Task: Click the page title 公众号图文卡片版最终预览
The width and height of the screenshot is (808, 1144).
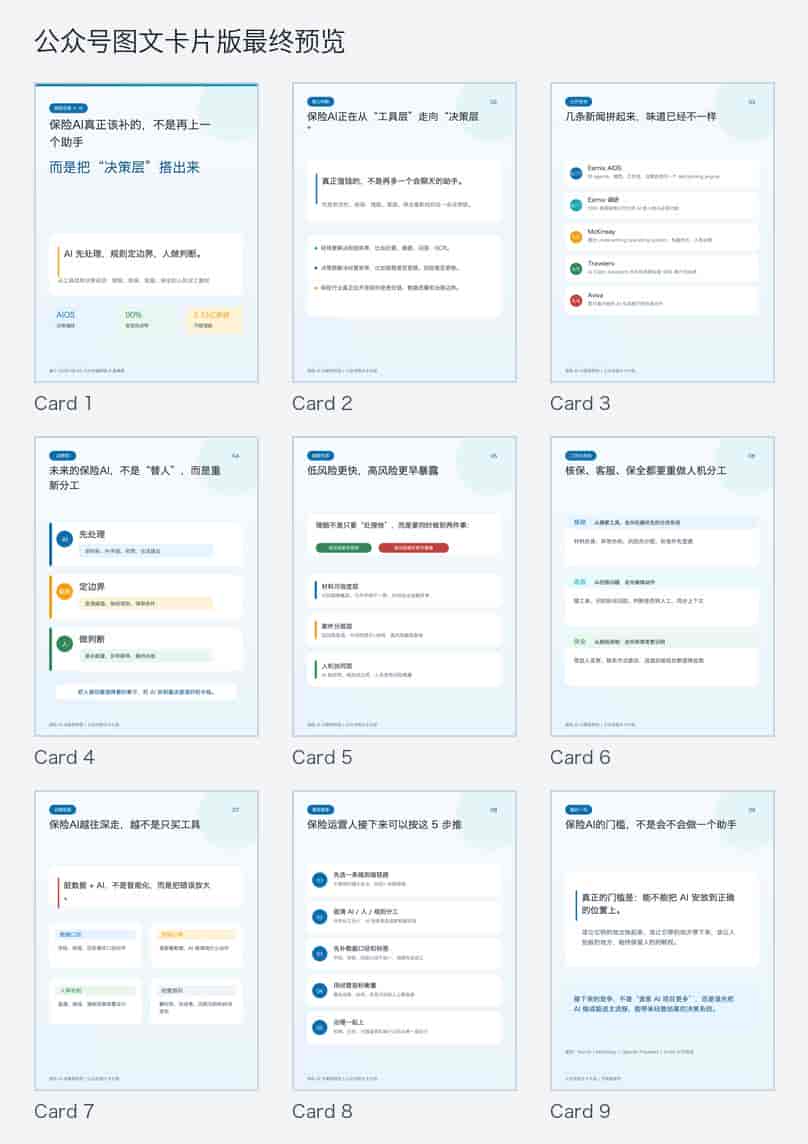Action: [189, 42]
